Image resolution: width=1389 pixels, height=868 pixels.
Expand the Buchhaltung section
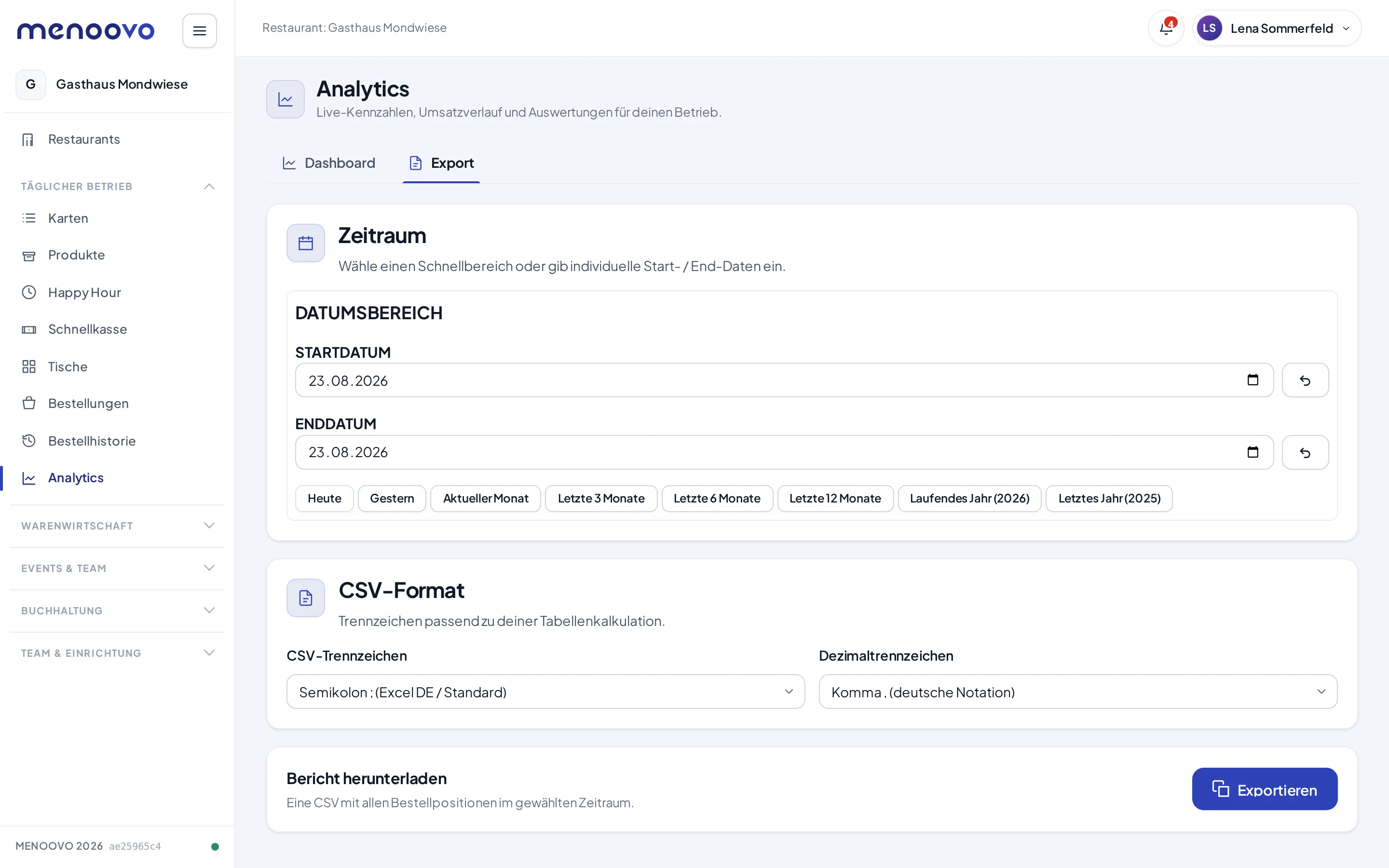tap(117, 611)
